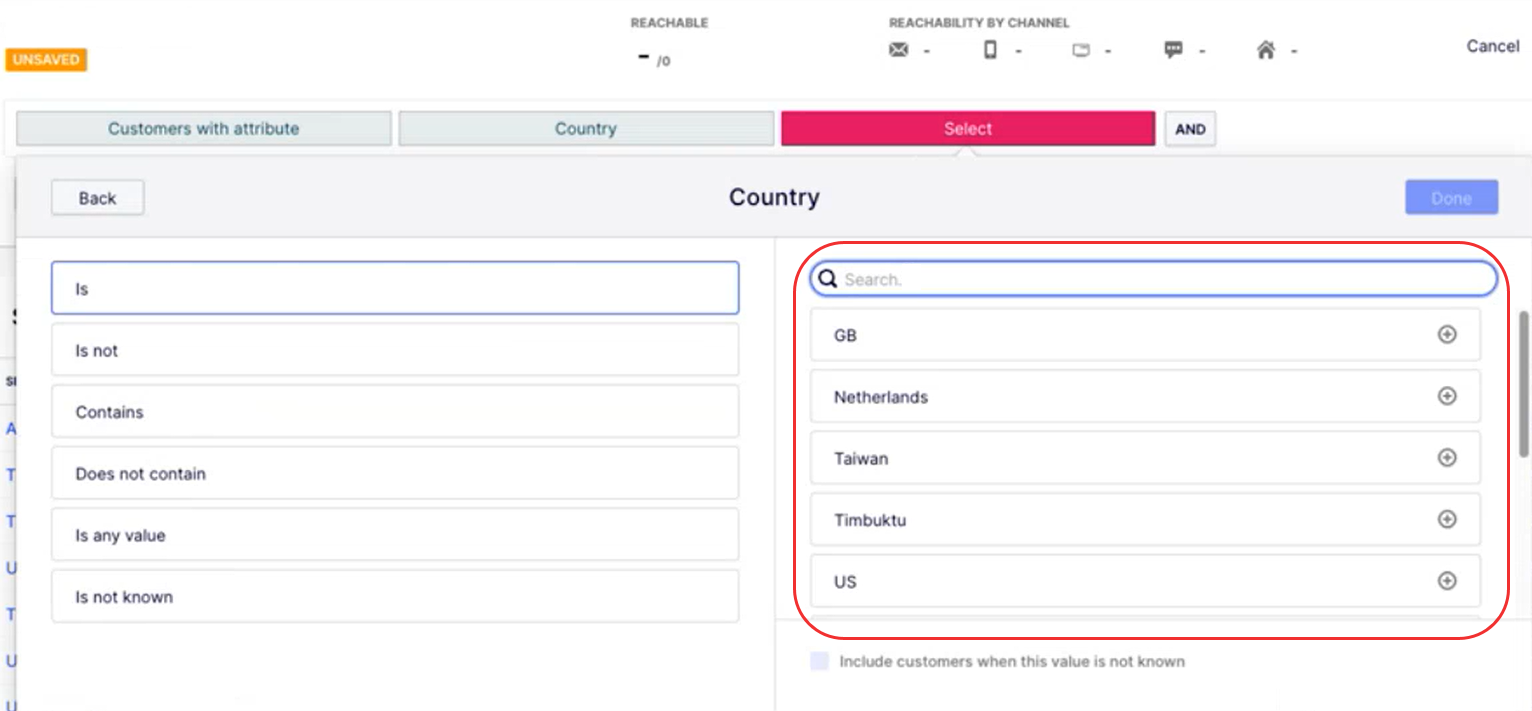The width and height of the screenshot is (1532, 711).
Task: Click the country list scrollbar
Action: pyautogui.click(x=1524, y=383)
